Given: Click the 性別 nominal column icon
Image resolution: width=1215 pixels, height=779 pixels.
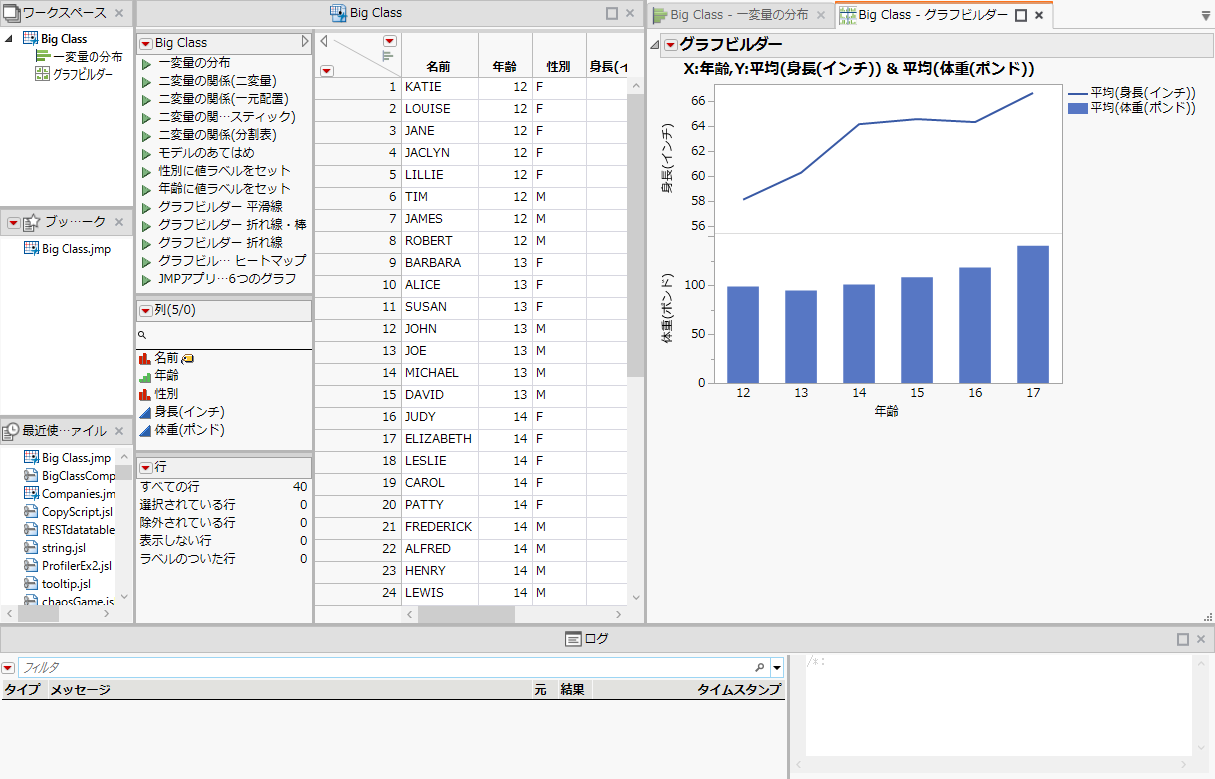Looking at the screenshot, I should pos(145,394).
